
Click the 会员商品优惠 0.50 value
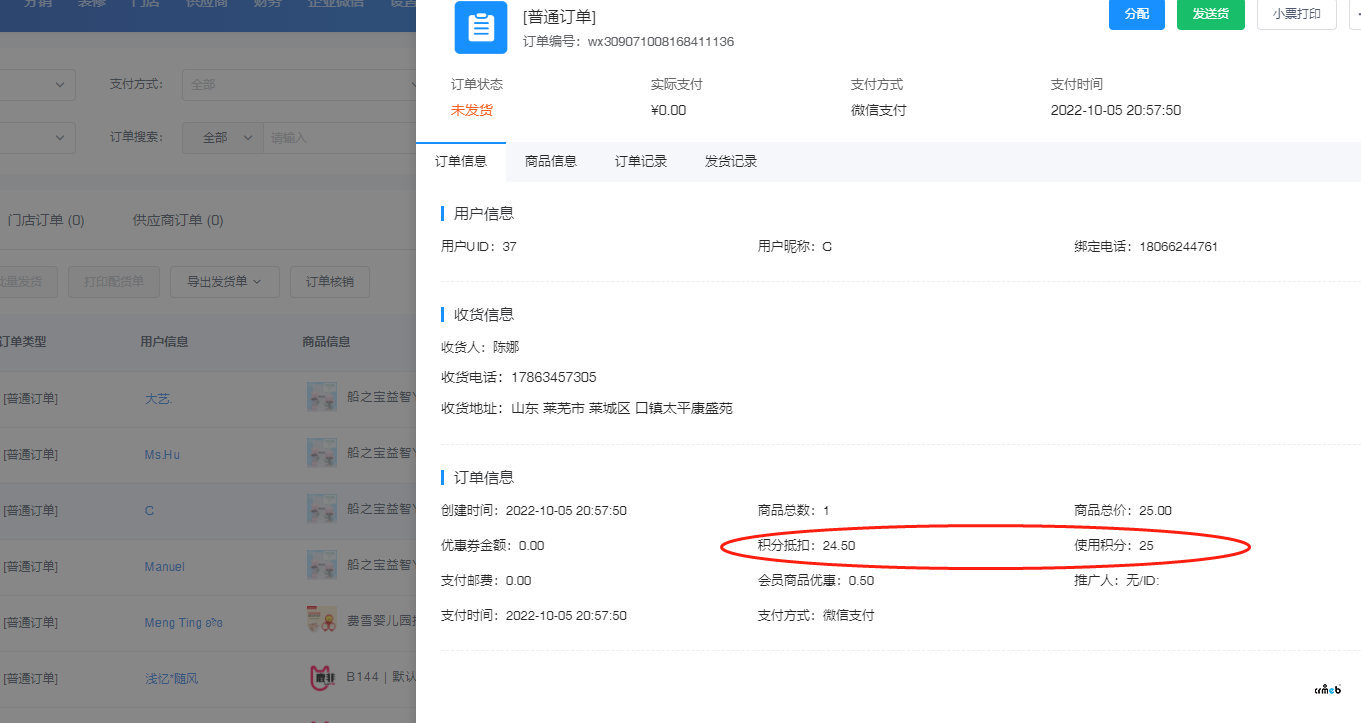point(861,581)
